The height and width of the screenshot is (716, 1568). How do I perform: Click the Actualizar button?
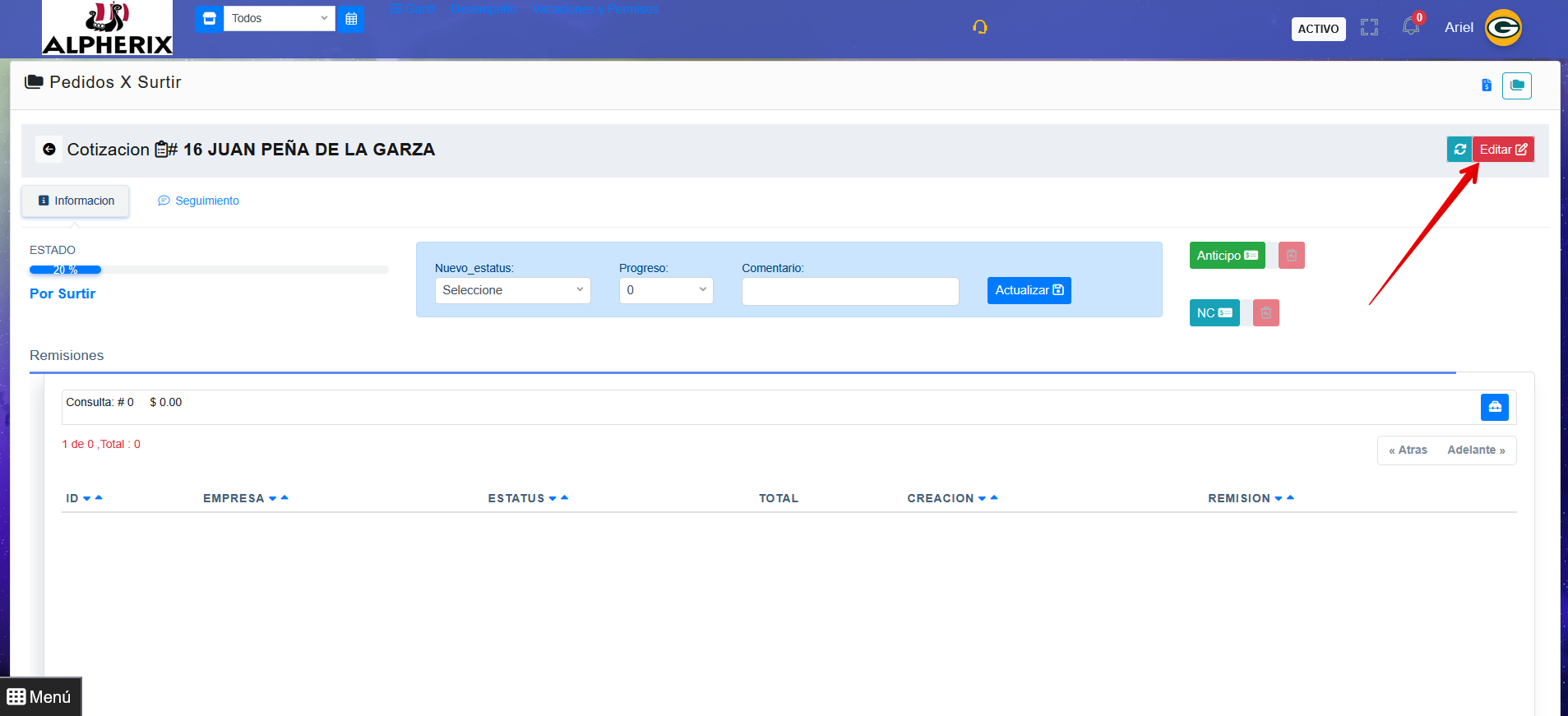point(1029,290)
